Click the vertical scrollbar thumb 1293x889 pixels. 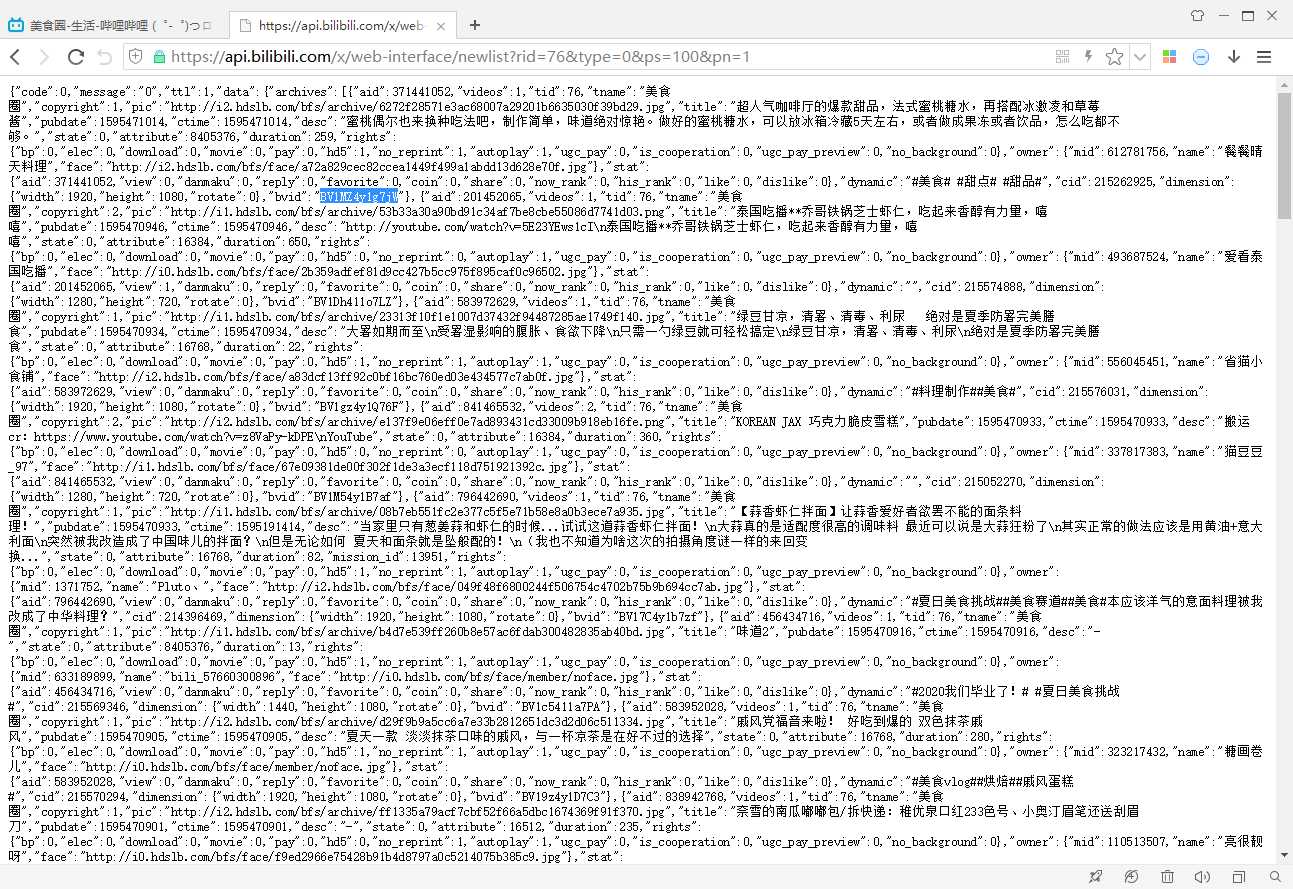1285,154
